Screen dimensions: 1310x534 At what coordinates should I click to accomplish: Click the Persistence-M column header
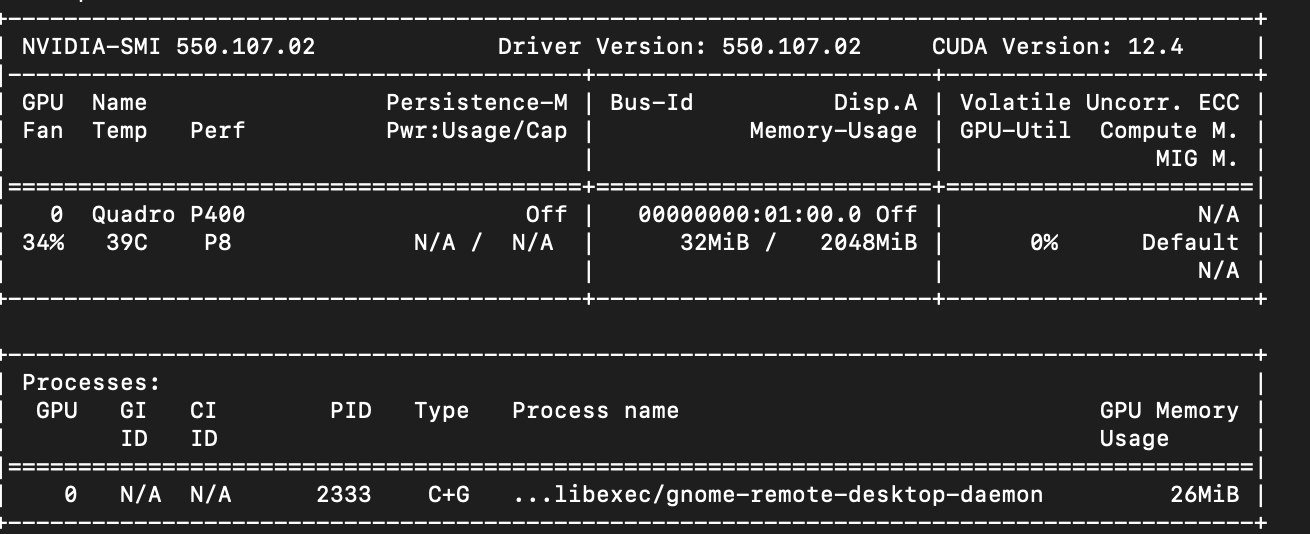pos(476,103)
